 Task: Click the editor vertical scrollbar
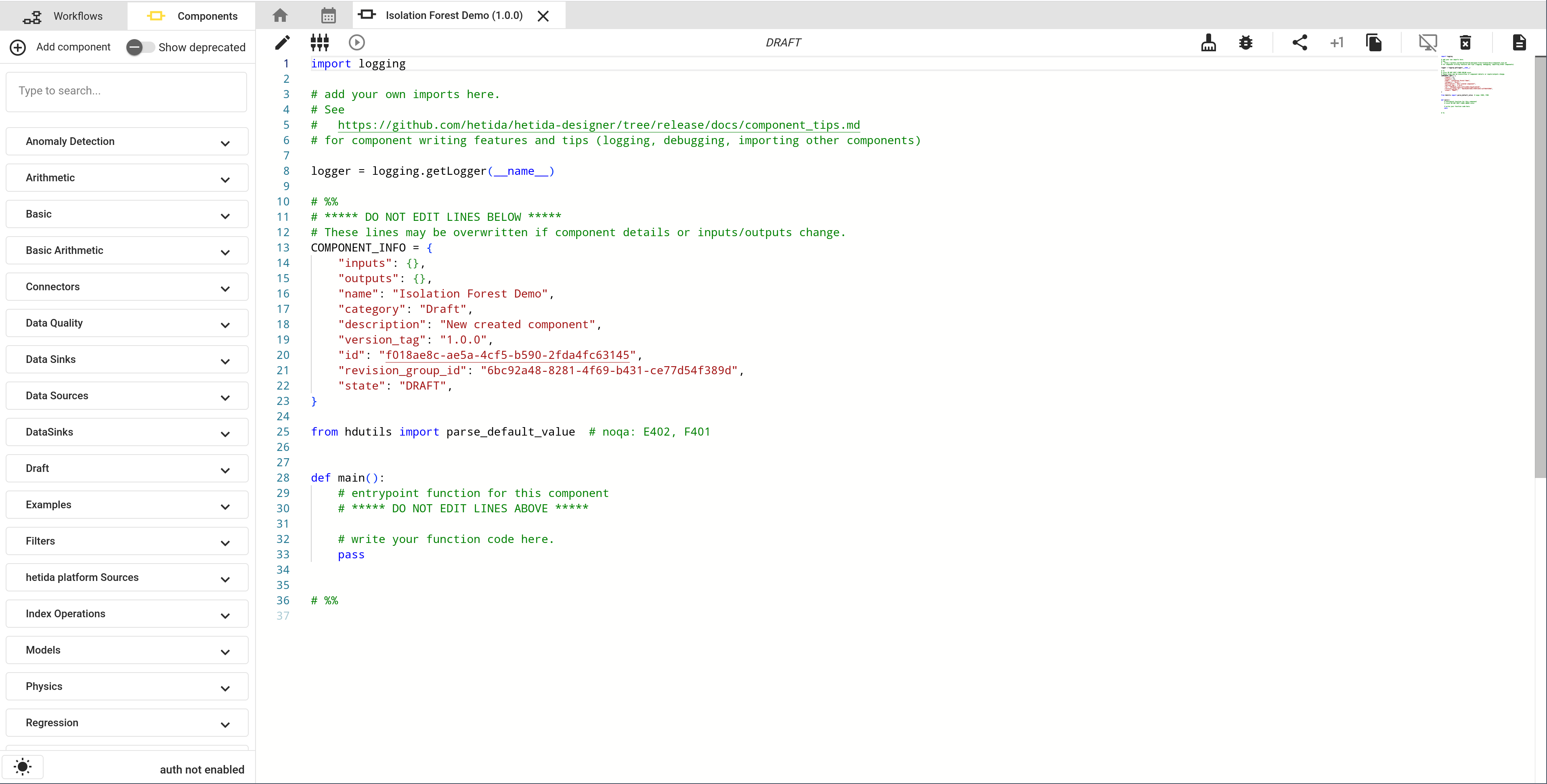point(1540,267)
